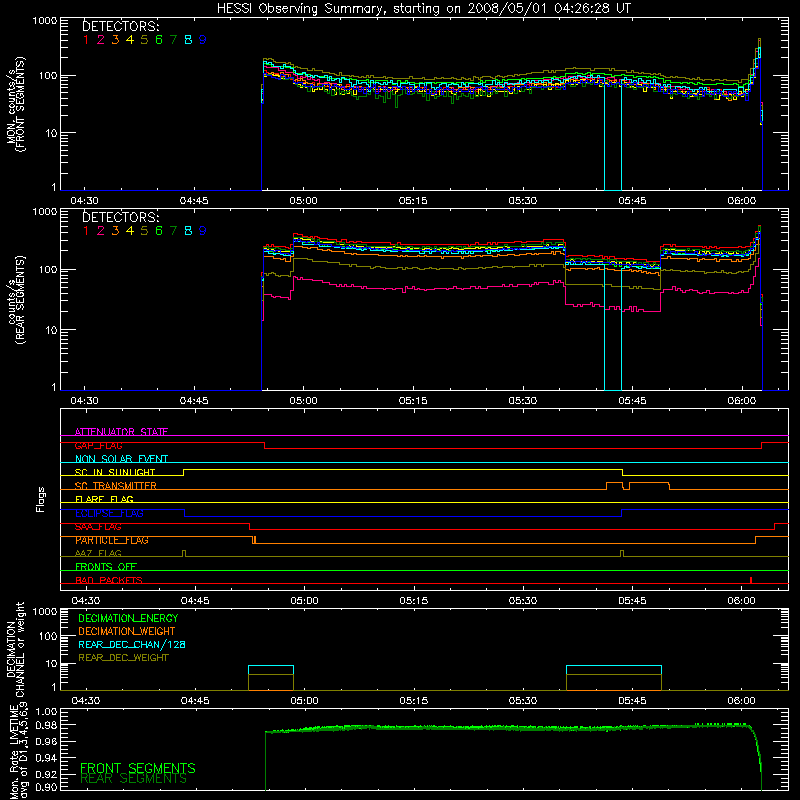Click 04:30 tick label under decimation plot
This screenshot has height=800, width=800.
[85, 701]
